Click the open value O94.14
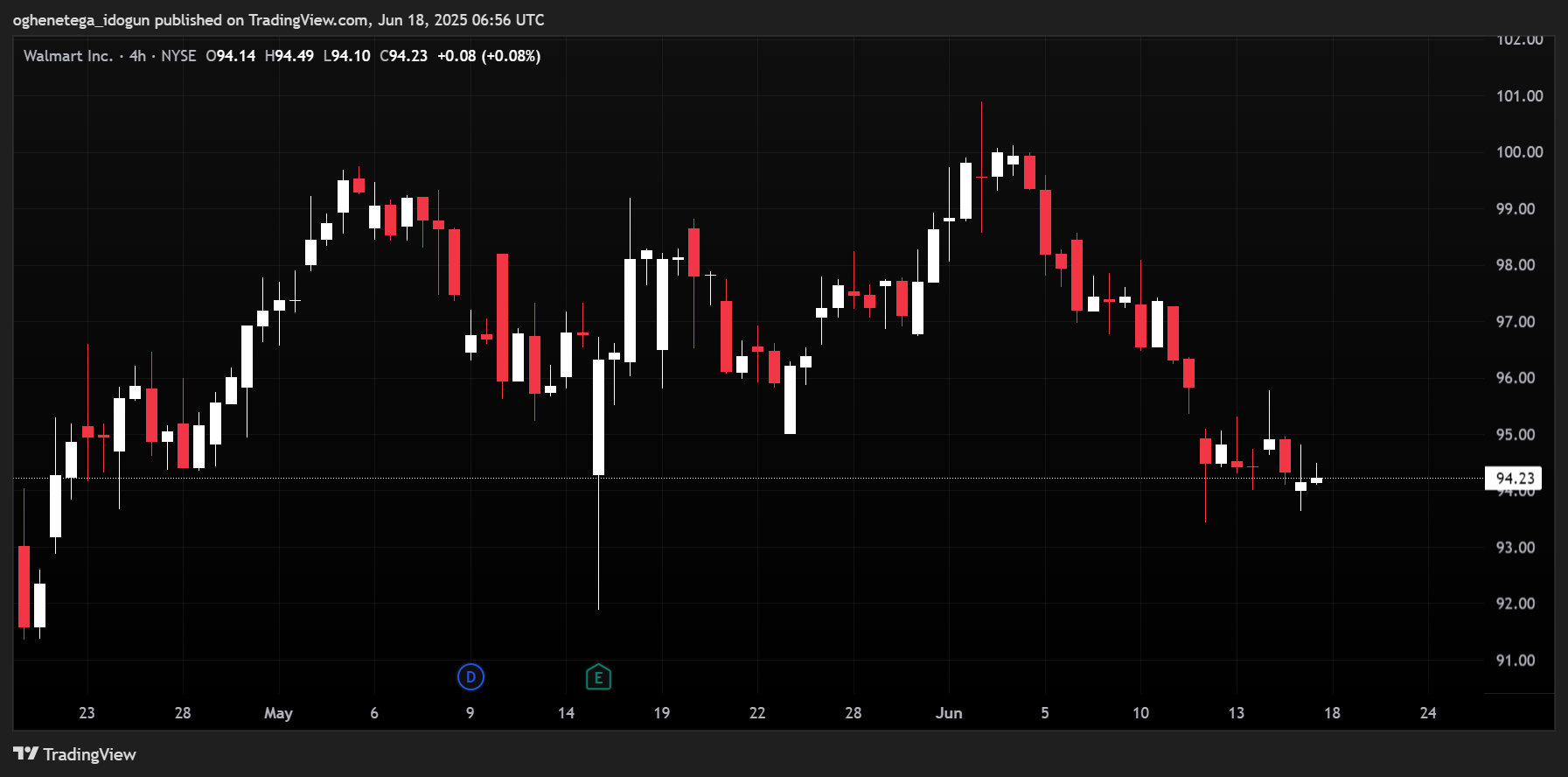The height and width of the screenshot is (777, 1568). point(231,56)
